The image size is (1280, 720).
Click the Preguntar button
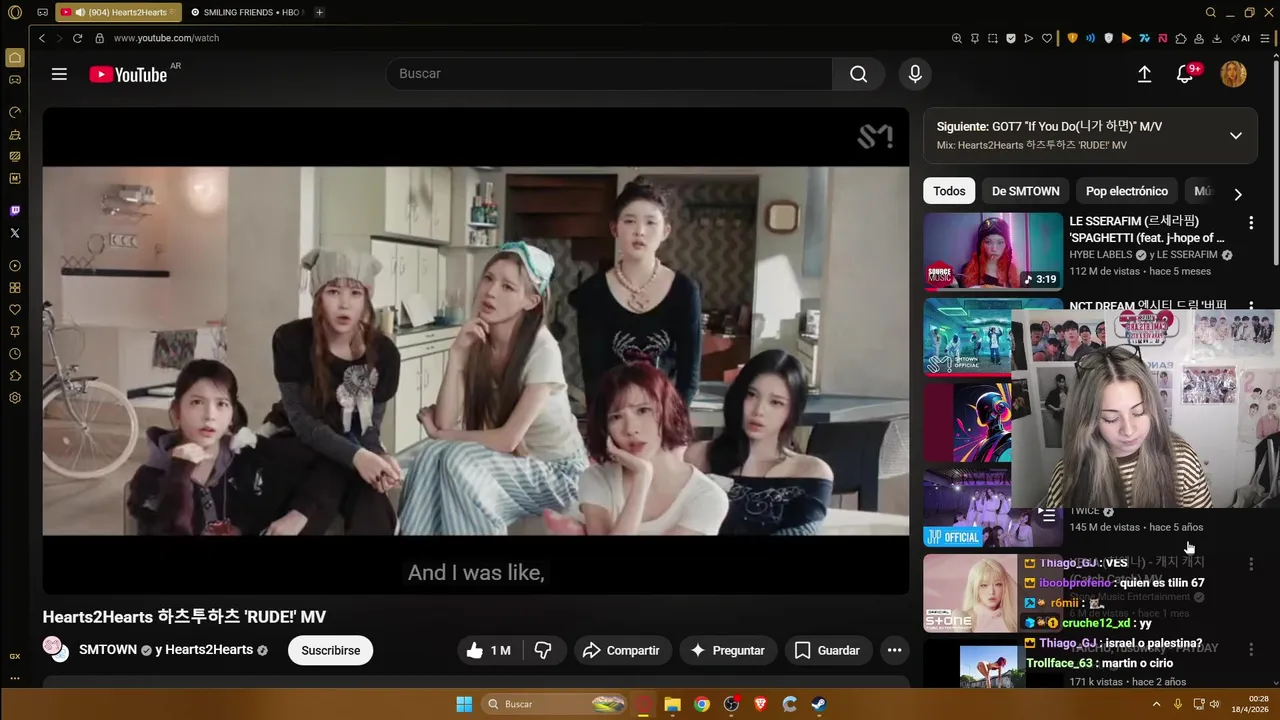728,650
